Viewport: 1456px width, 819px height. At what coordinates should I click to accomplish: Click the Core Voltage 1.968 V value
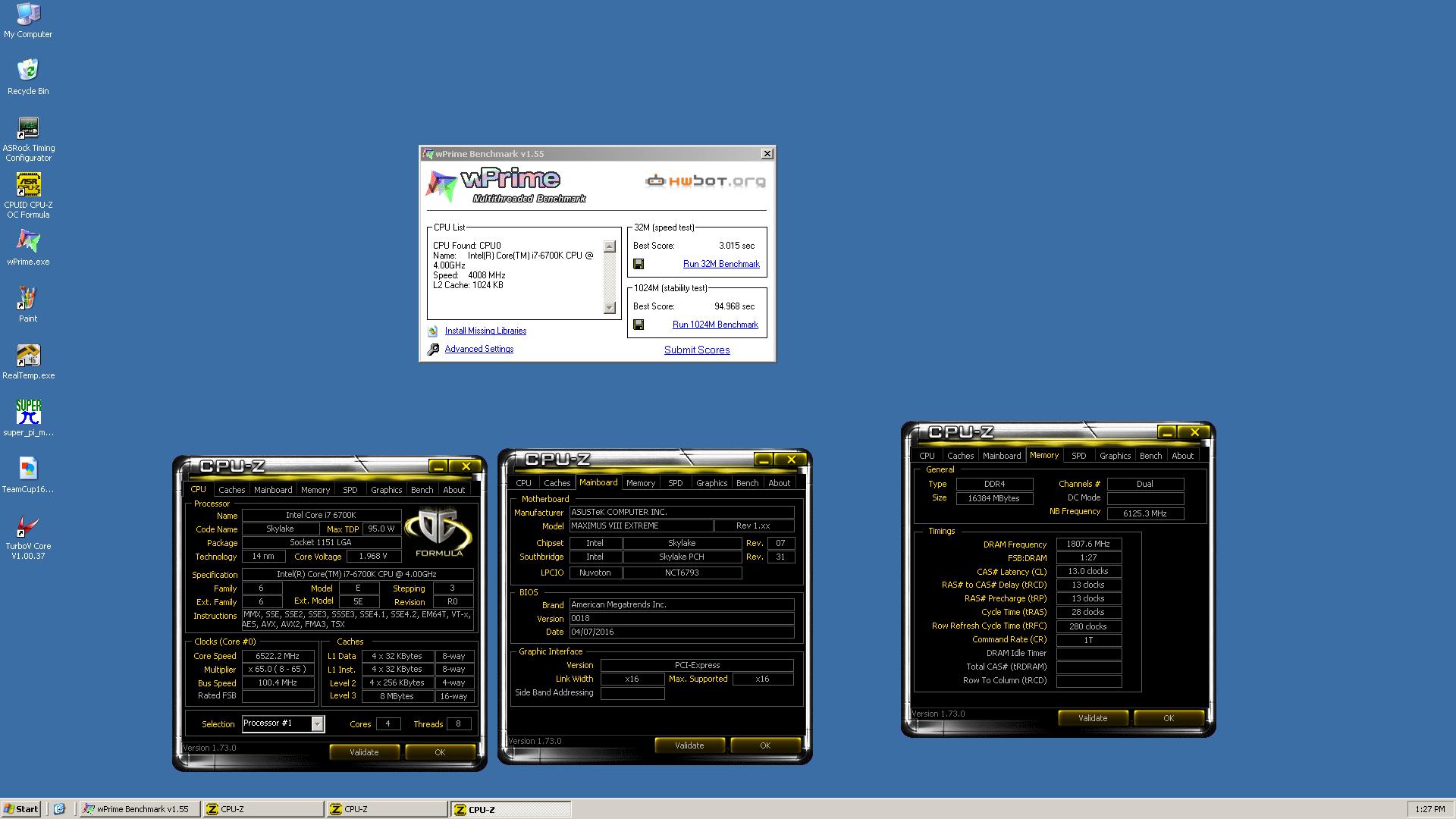coord(373,556)
